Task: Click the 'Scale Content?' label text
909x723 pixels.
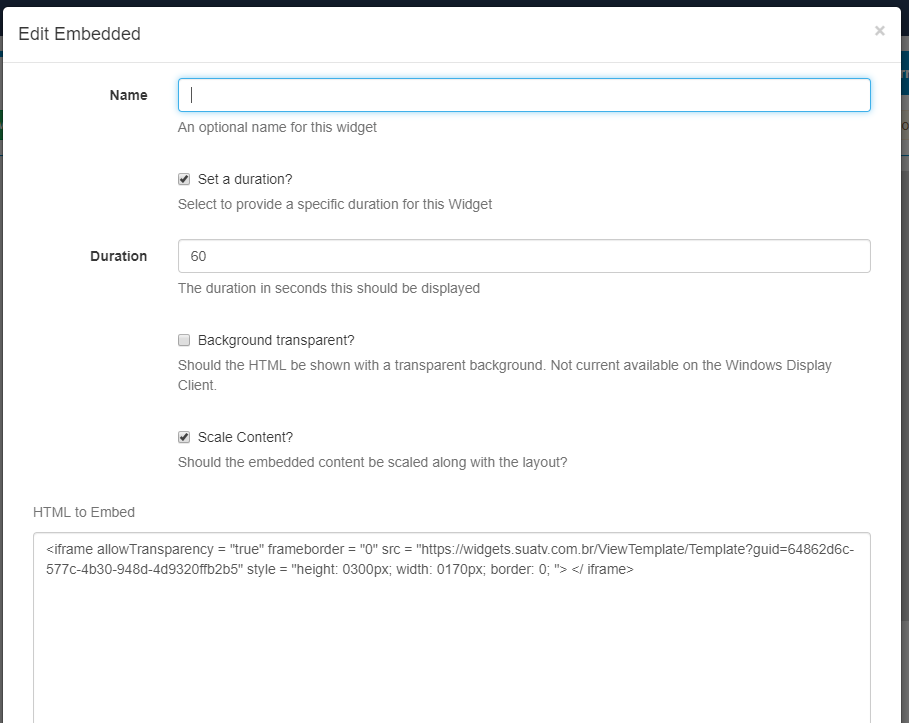Action: coord(245,437)
